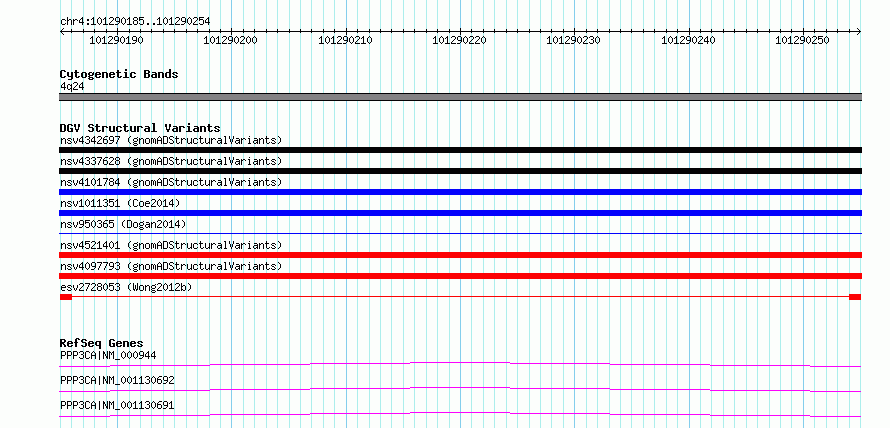The width and height of the screenshot is (890, 428).
Task: Select the RefSeq Genes track title
Action: [x=102, y=343]
